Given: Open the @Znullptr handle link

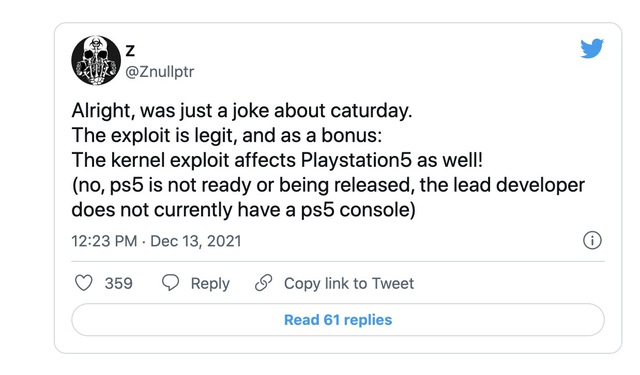Looking at the screenshot, I should [160, 72].
